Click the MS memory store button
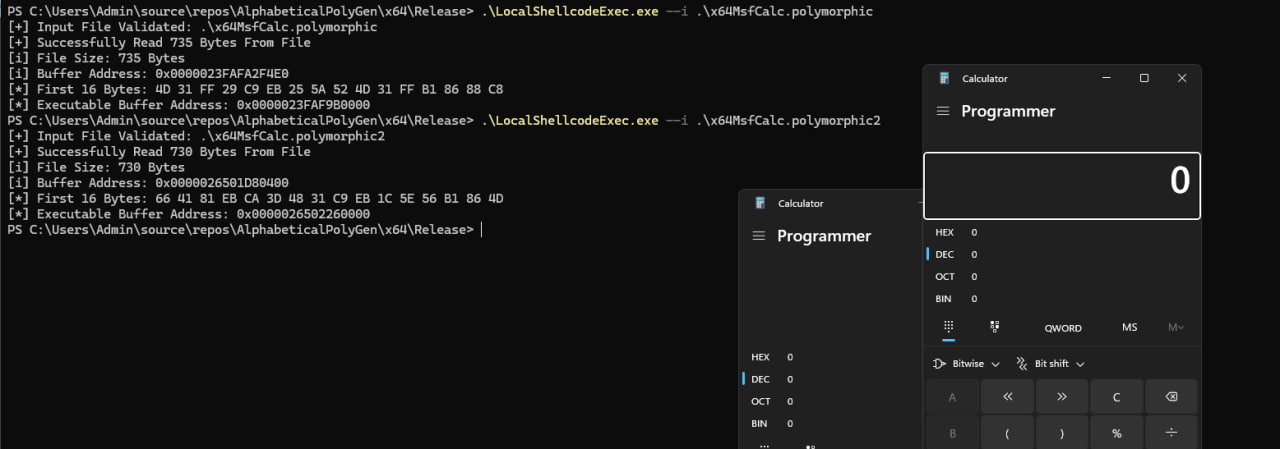Image resolution: width=1280 pixels, height=449 pixels. click(x=1129, y=328)
